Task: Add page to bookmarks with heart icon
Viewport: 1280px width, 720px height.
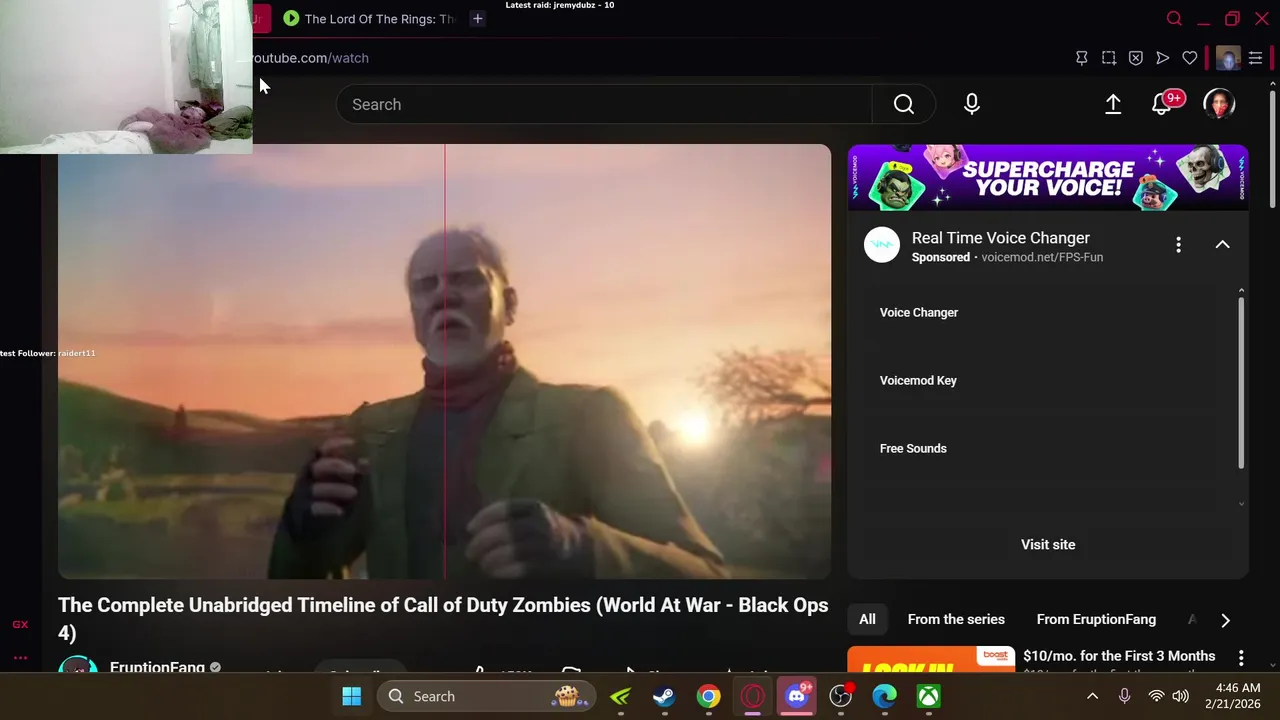Action: 1190,58
